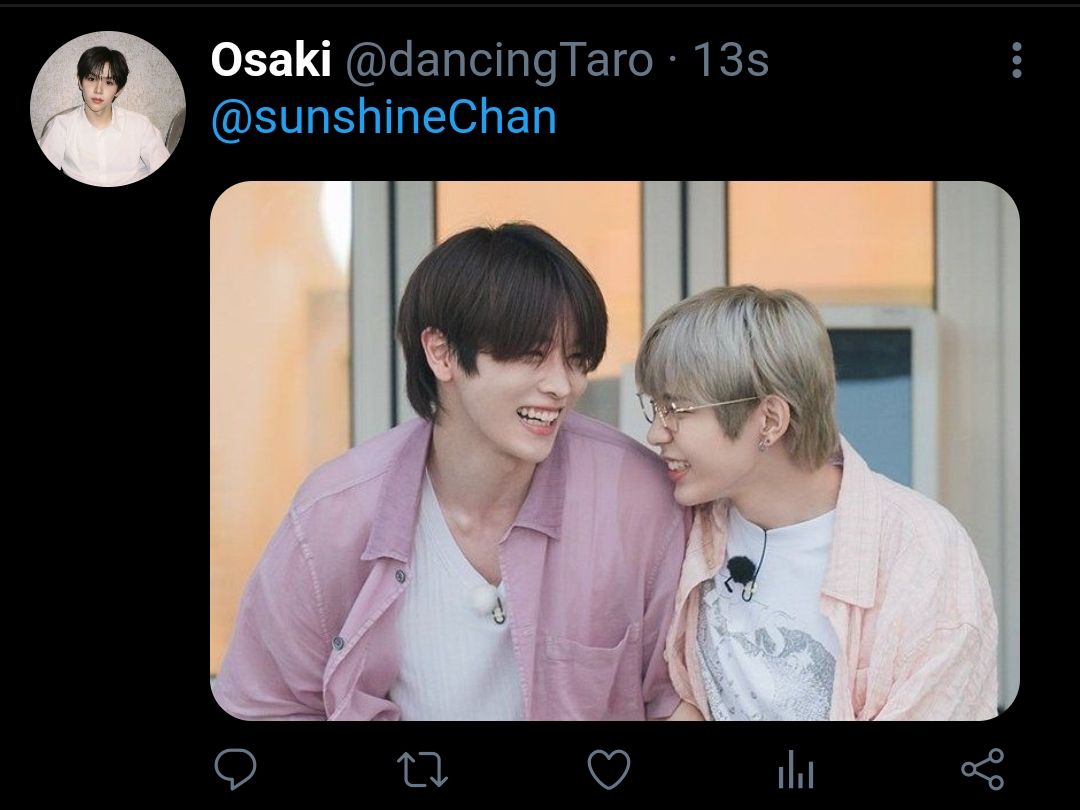Open reply composer for Osaki's tweet
The height and width of the screenshot is (810, 1080).
tap(236, 769)
